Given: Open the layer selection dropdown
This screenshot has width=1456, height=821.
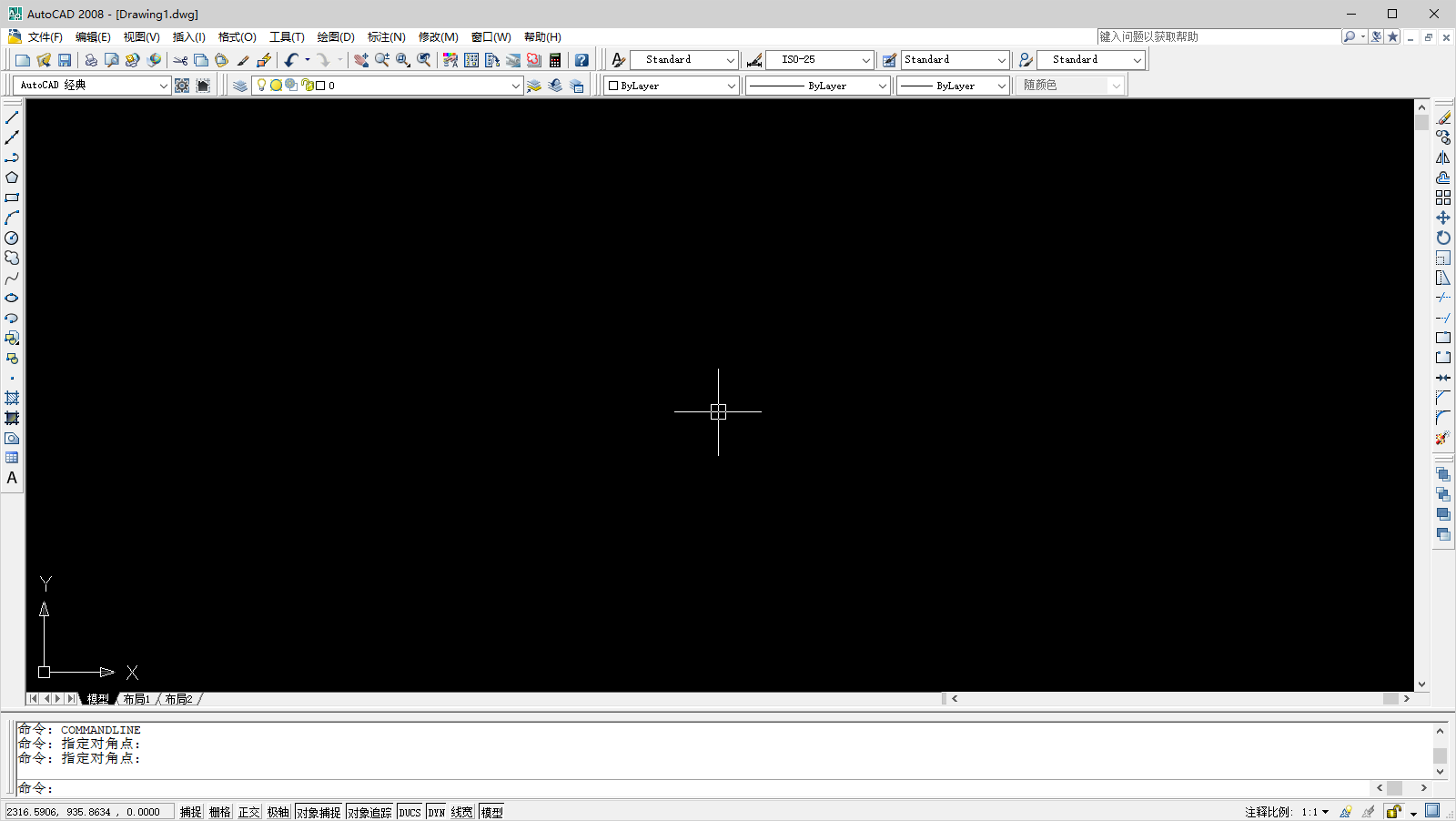Looking at the screenshot, I should [516, 85].
